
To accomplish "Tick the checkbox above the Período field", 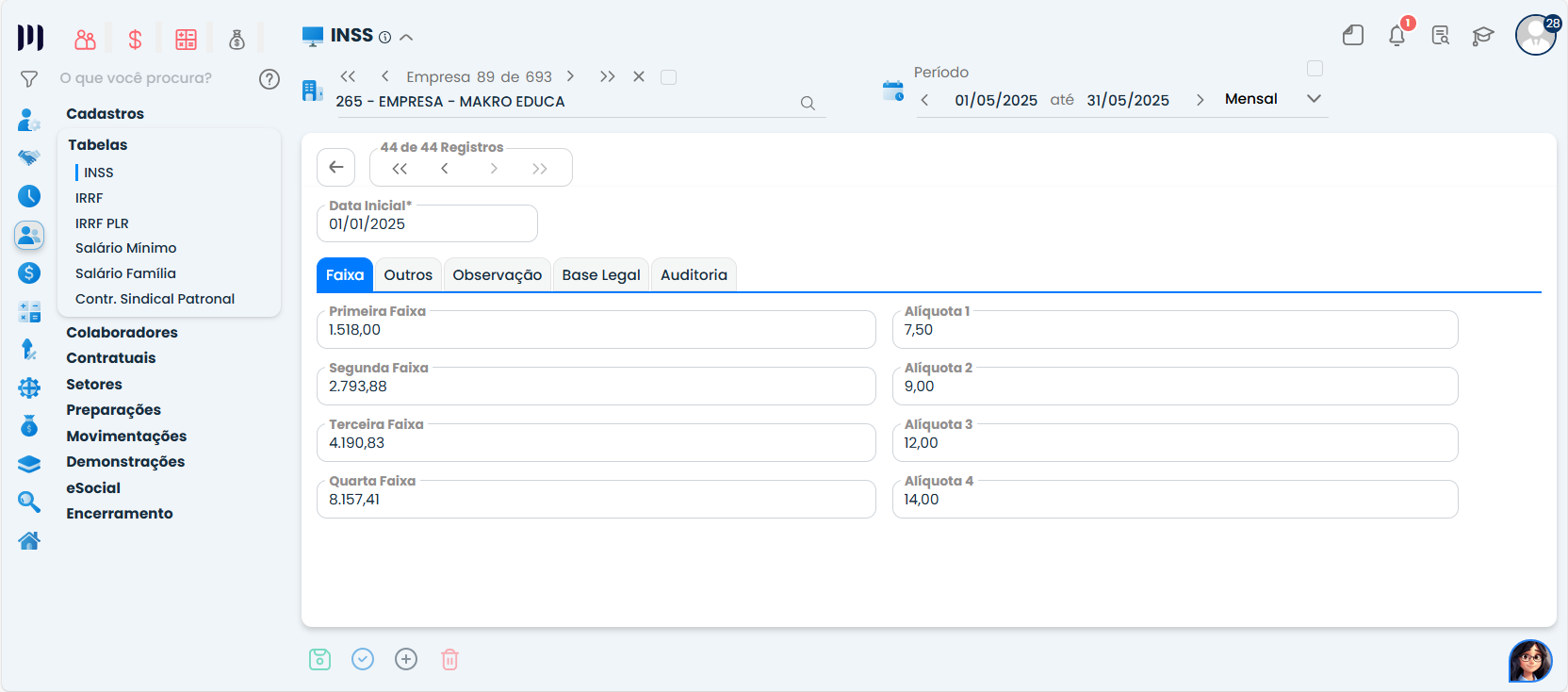I will (1315, 69).
